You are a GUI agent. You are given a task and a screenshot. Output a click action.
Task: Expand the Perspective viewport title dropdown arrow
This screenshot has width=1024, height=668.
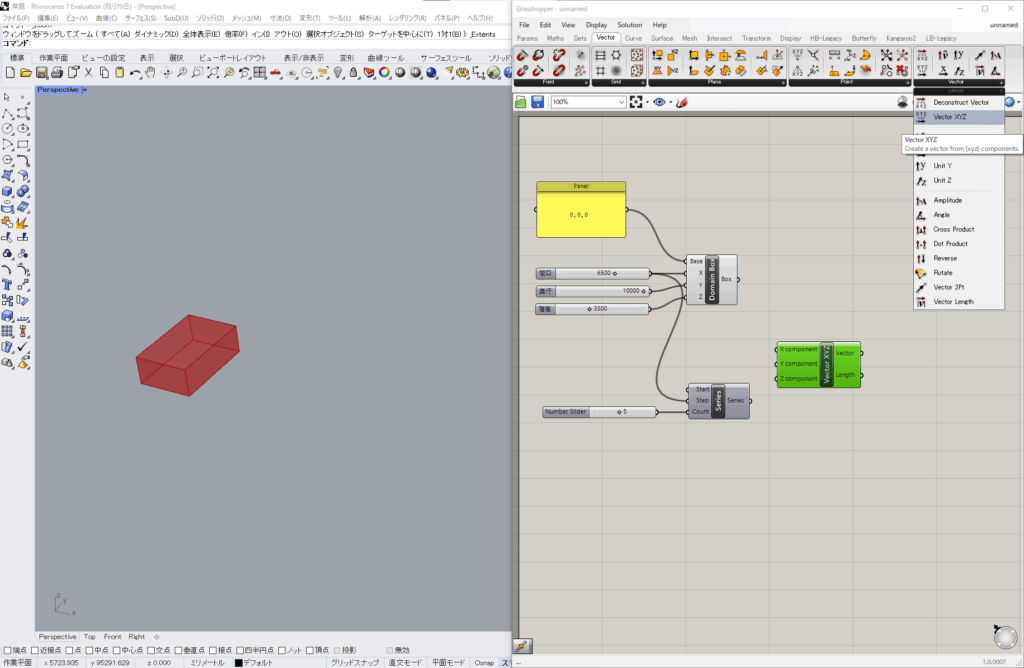(x=84, y=90)
